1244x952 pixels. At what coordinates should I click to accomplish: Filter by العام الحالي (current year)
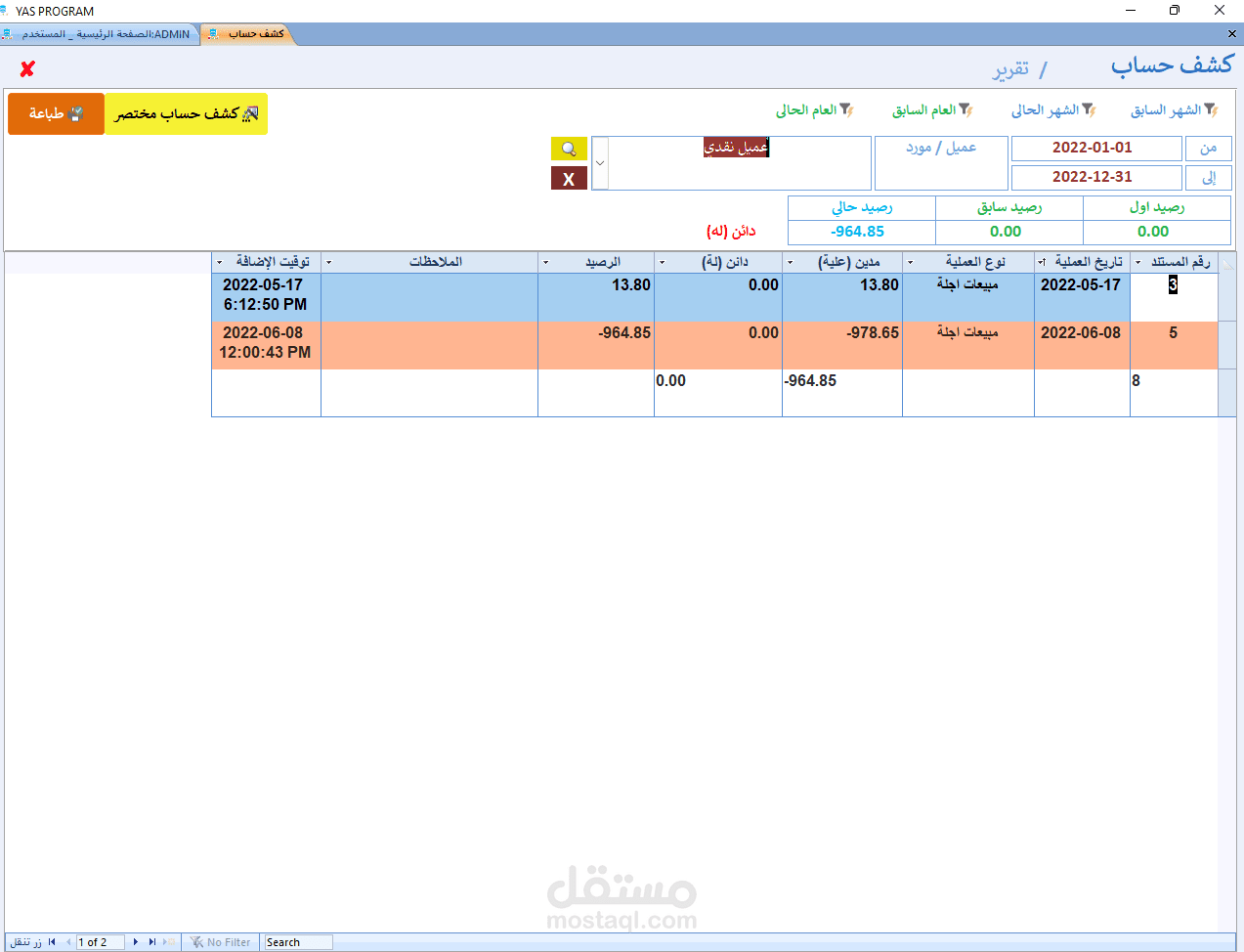tap(815, 109)
